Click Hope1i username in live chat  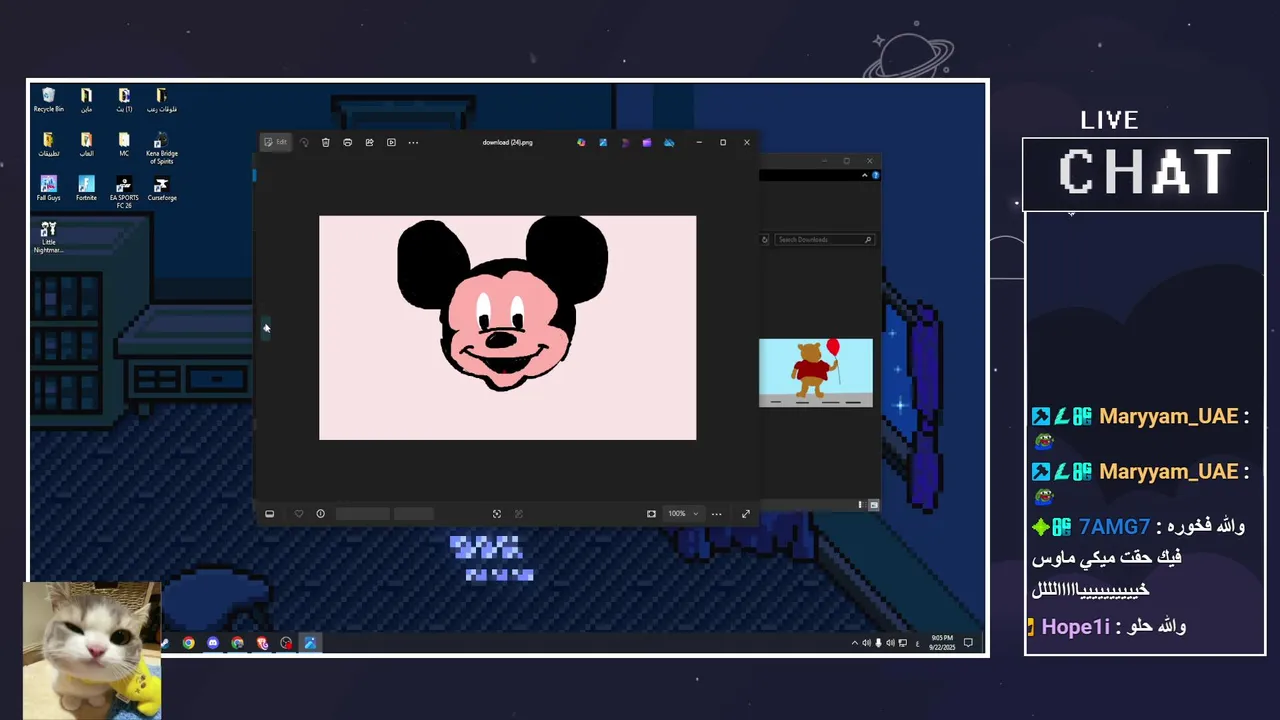[1076, 627]
